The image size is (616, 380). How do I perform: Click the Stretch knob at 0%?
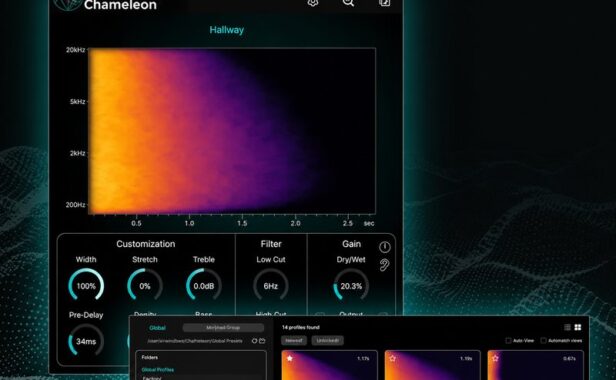pyautogui.click(x=145, y=286)
